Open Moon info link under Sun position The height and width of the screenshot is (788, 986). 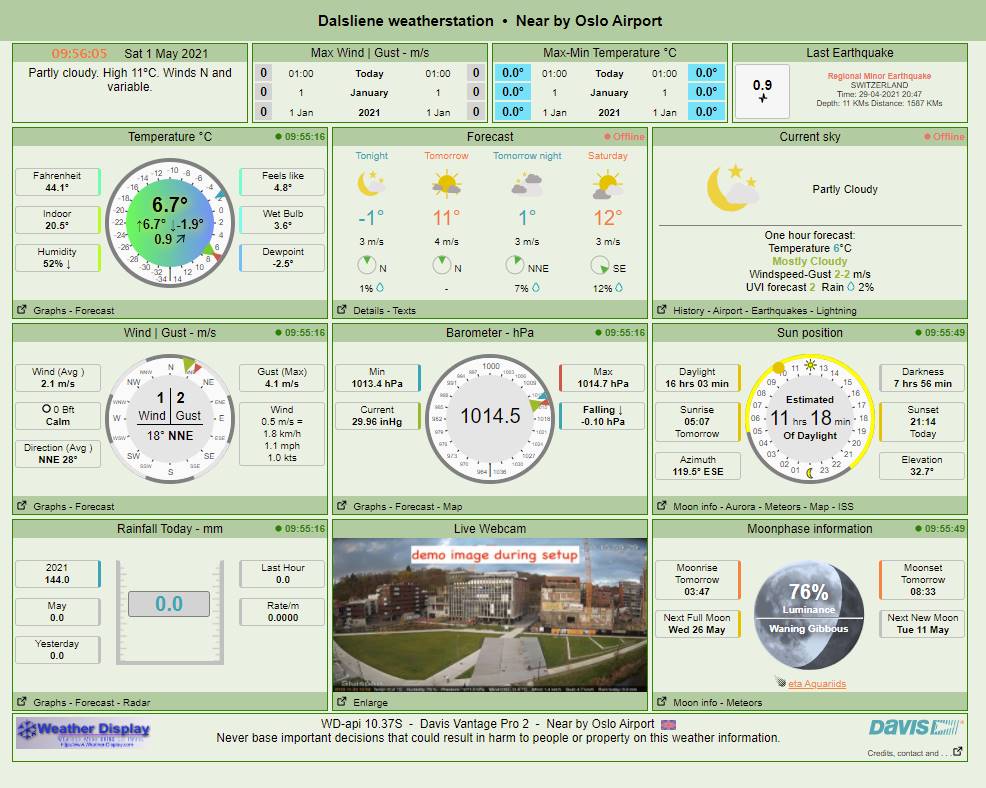click(x=695, y=507)
